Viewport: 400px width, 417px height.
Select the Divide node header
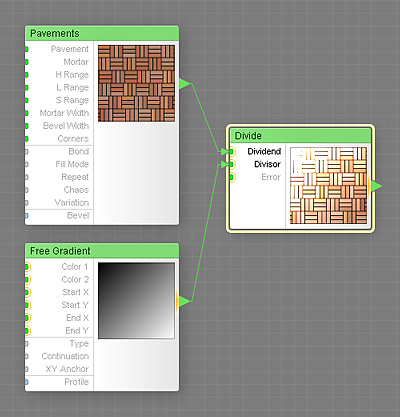[x=301, y=136]
